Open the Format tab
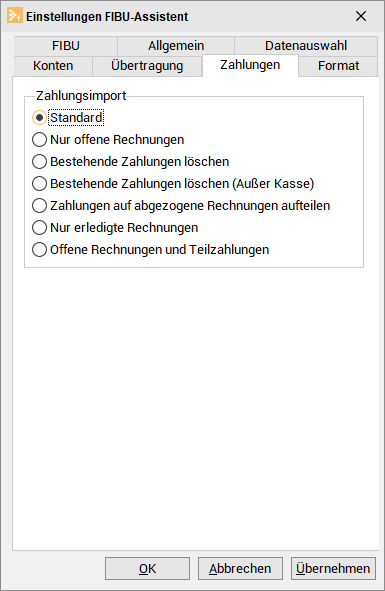 coord(338,66)
